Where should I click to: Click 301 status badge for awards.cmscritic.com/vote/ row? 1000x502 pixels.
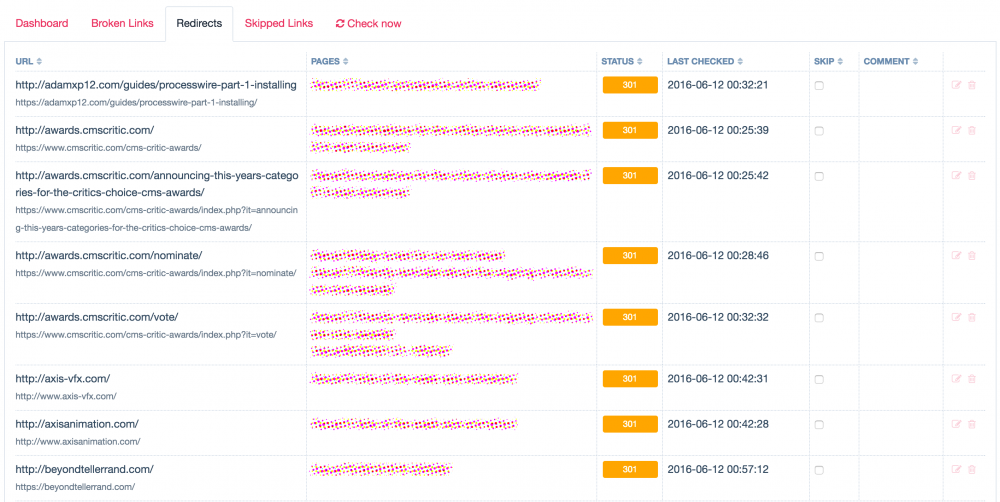point(630,317)
